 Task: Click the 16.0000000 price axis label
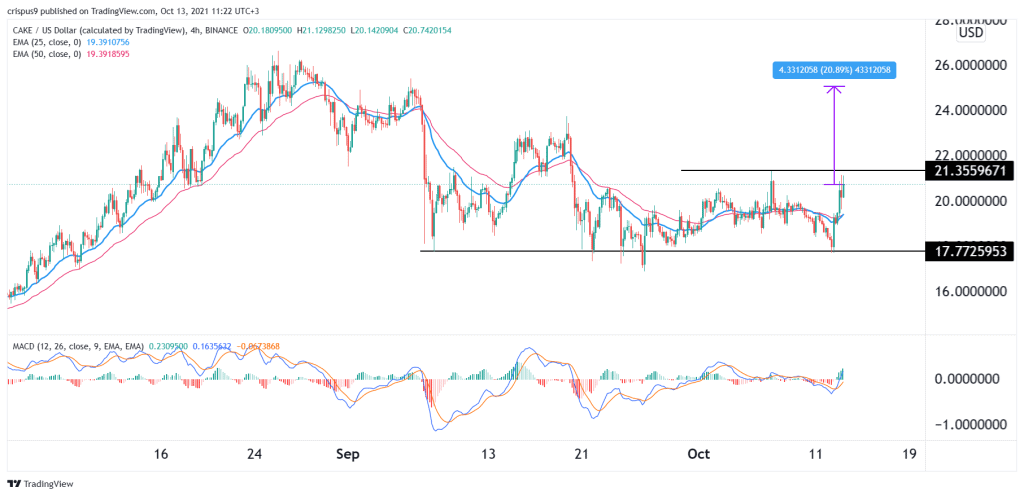(970, 291)
